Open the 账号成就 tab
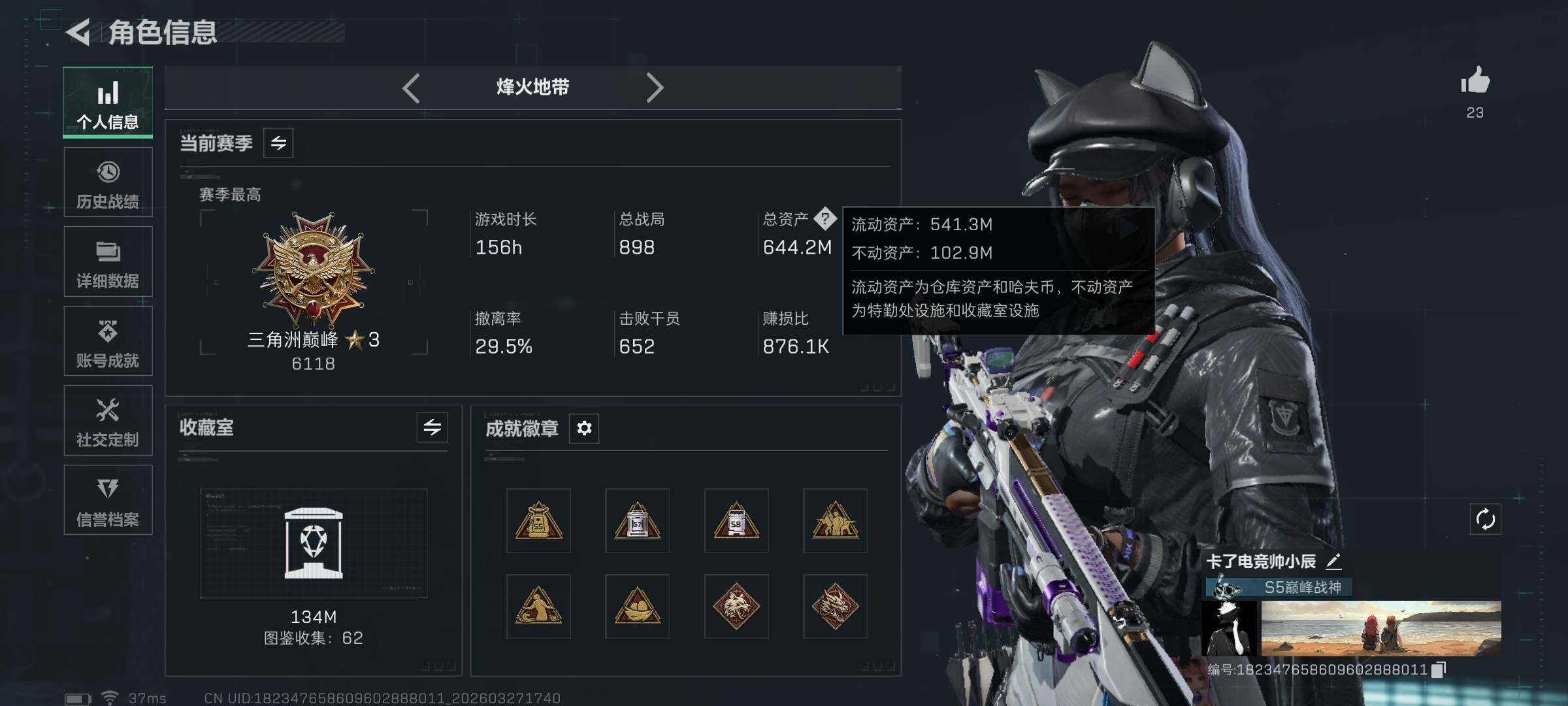Screen dimensions: 1568x706 coord(108,341)
